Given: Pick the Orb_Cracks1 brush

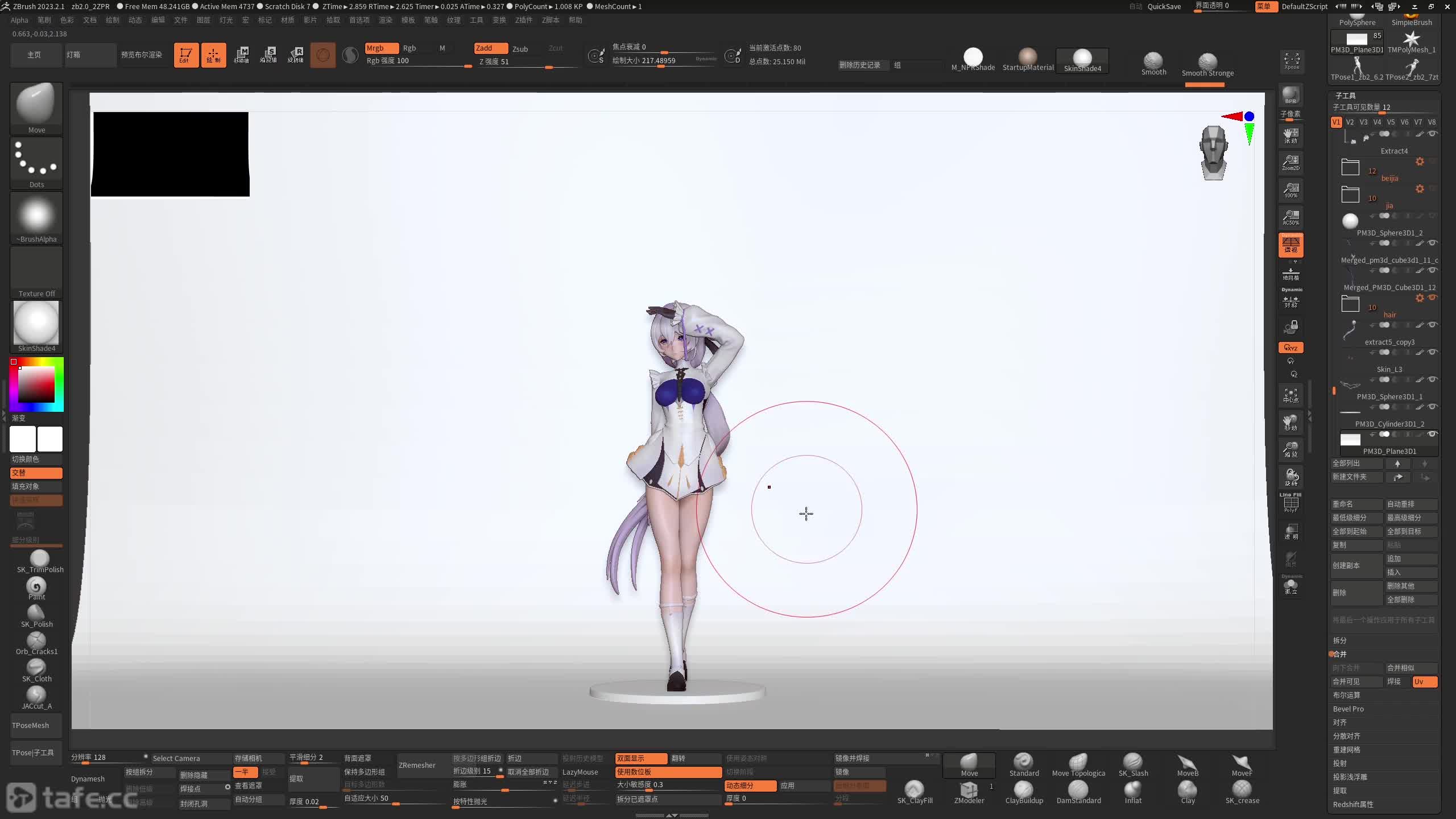Looking at the screenshot, I should tap(36, 643).
